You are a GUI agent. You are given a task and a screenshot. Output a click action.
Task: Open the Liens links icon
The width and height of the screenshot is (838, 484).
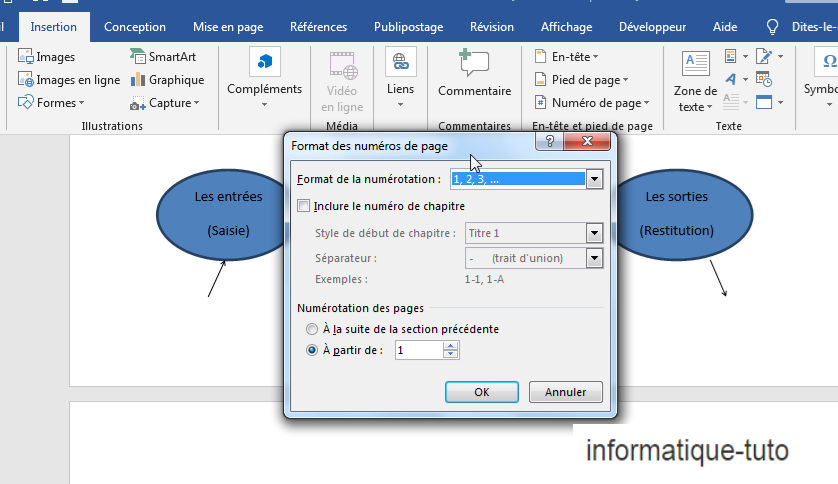[x=400, y=63]
